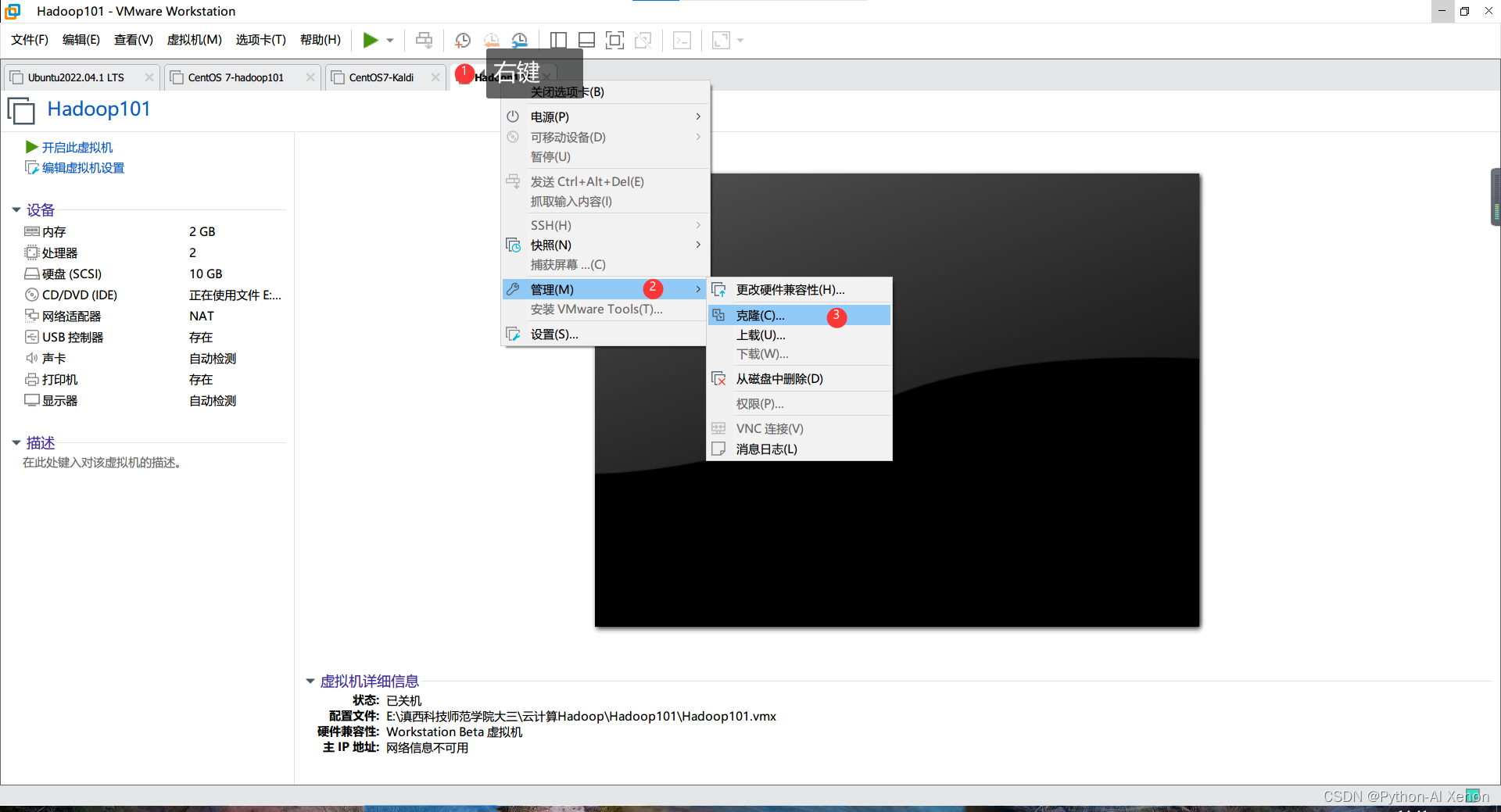
Task: Open the 虚拟机(M) menu
Action: coord(195,40)
